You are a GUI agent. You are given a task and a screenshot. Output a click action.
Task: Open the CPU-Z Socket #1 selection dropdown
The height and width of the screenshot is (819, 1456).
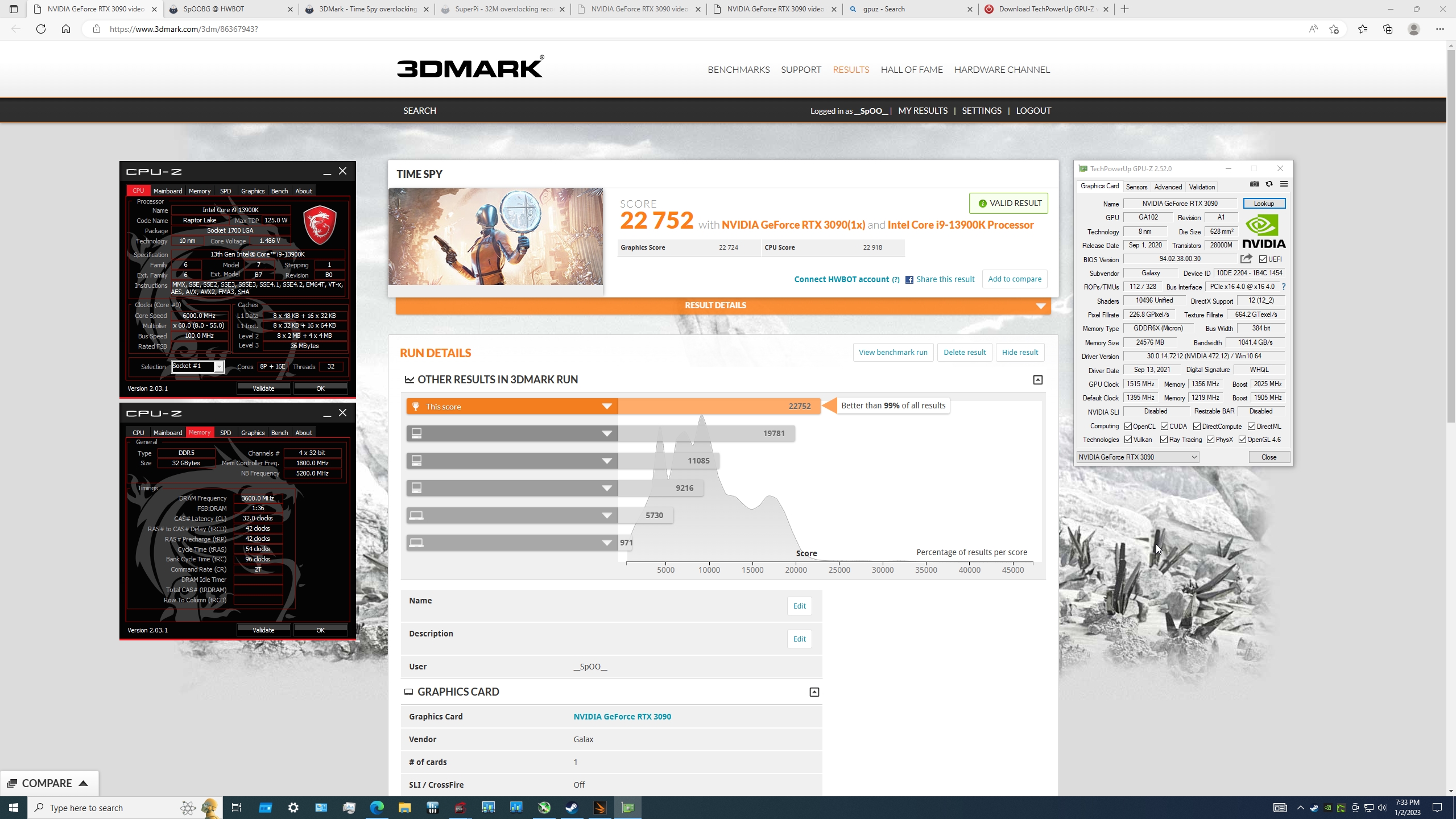tap(198, 367)
